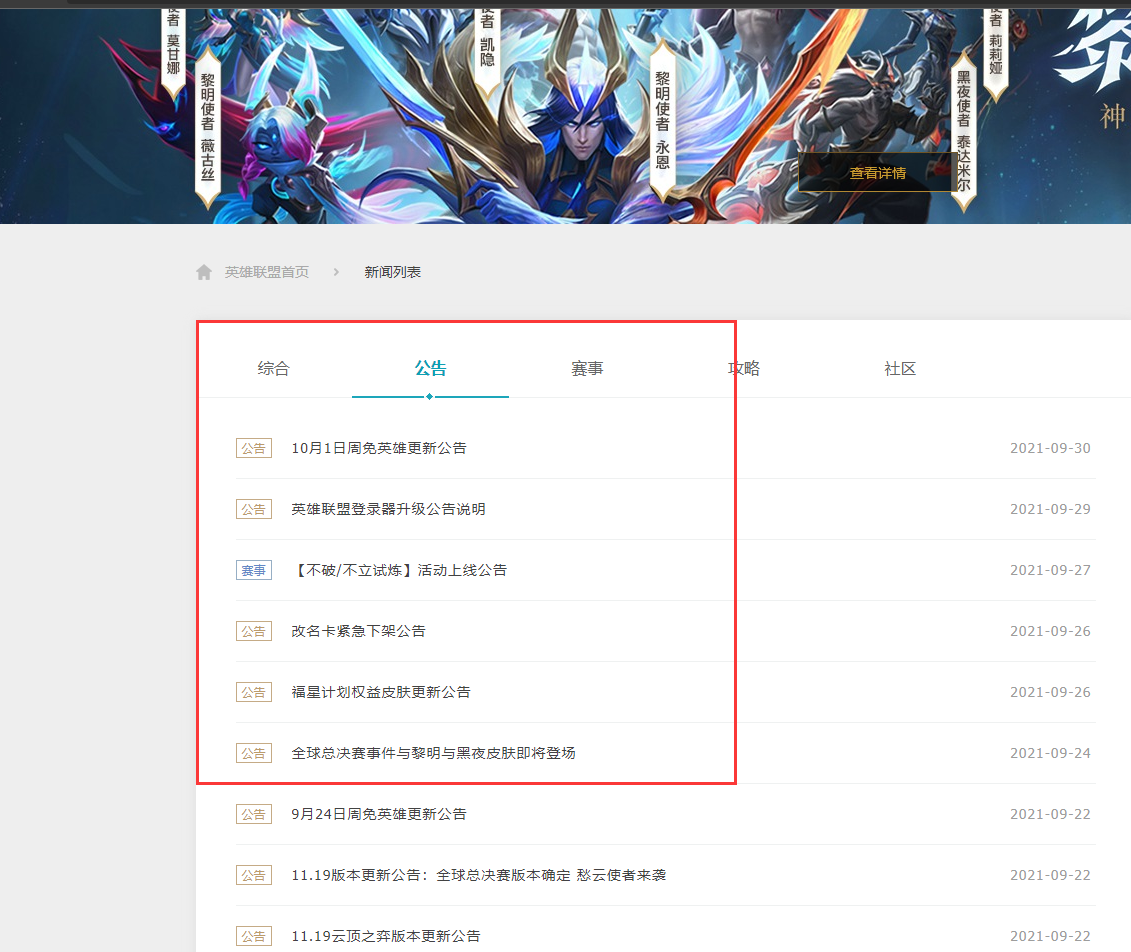Open 英雄联盟登录器升级公告说明 article
The width and height of the screenshot is (1131, 952).
388,509
